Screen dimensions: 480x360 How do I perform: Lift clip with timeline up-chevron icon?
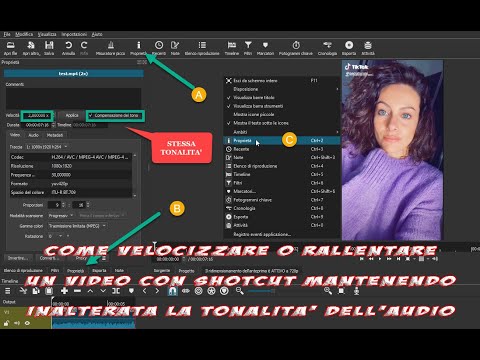click(90, 291)
